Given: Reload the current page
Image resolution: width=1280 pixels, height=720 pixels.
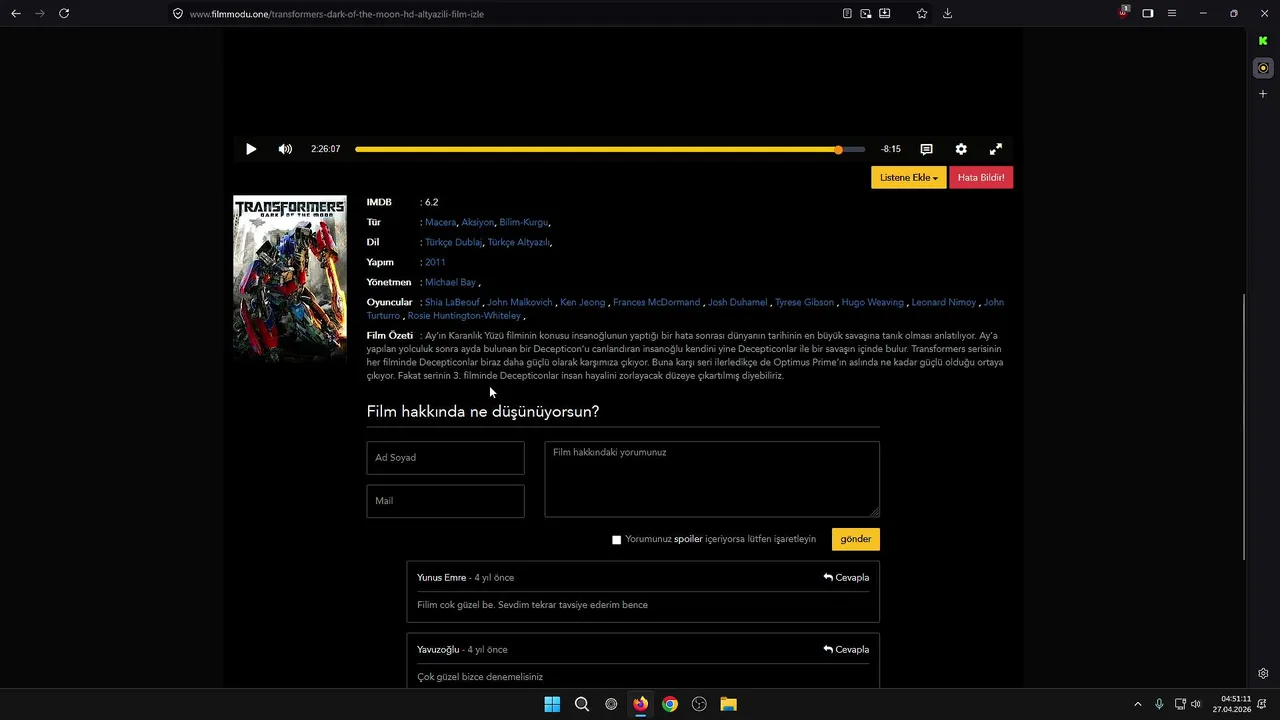Looking at the screenshot, I should (x=64, y=13).
